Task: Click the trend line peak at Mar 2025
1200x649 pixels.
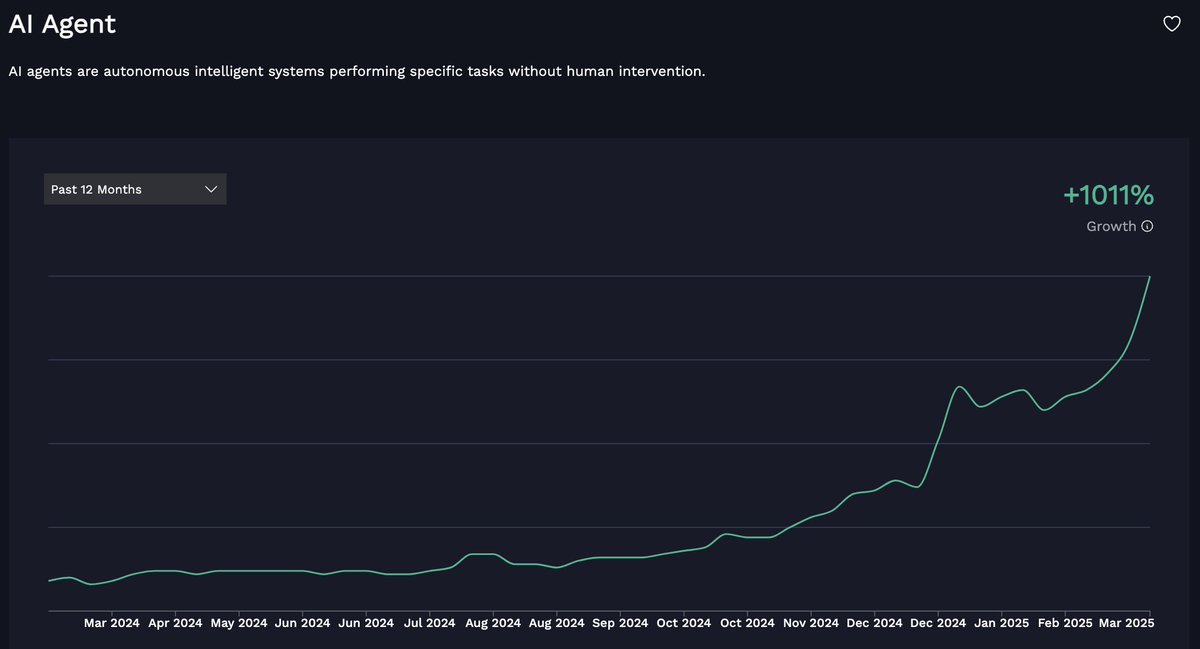Action: tap(1149, 278)
